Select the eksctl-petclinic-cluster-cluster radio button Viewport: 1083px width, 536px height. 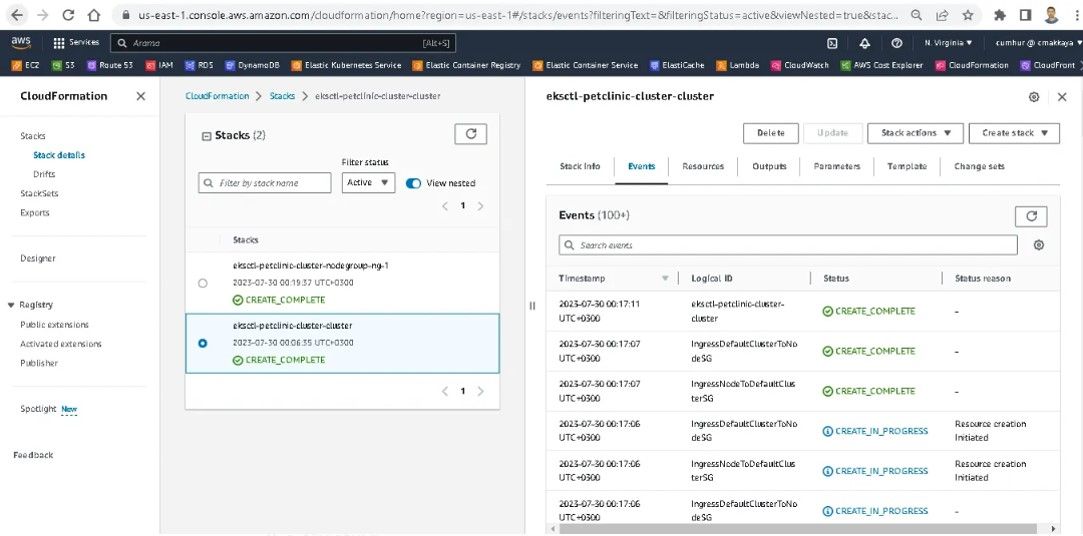pos(203,343)
